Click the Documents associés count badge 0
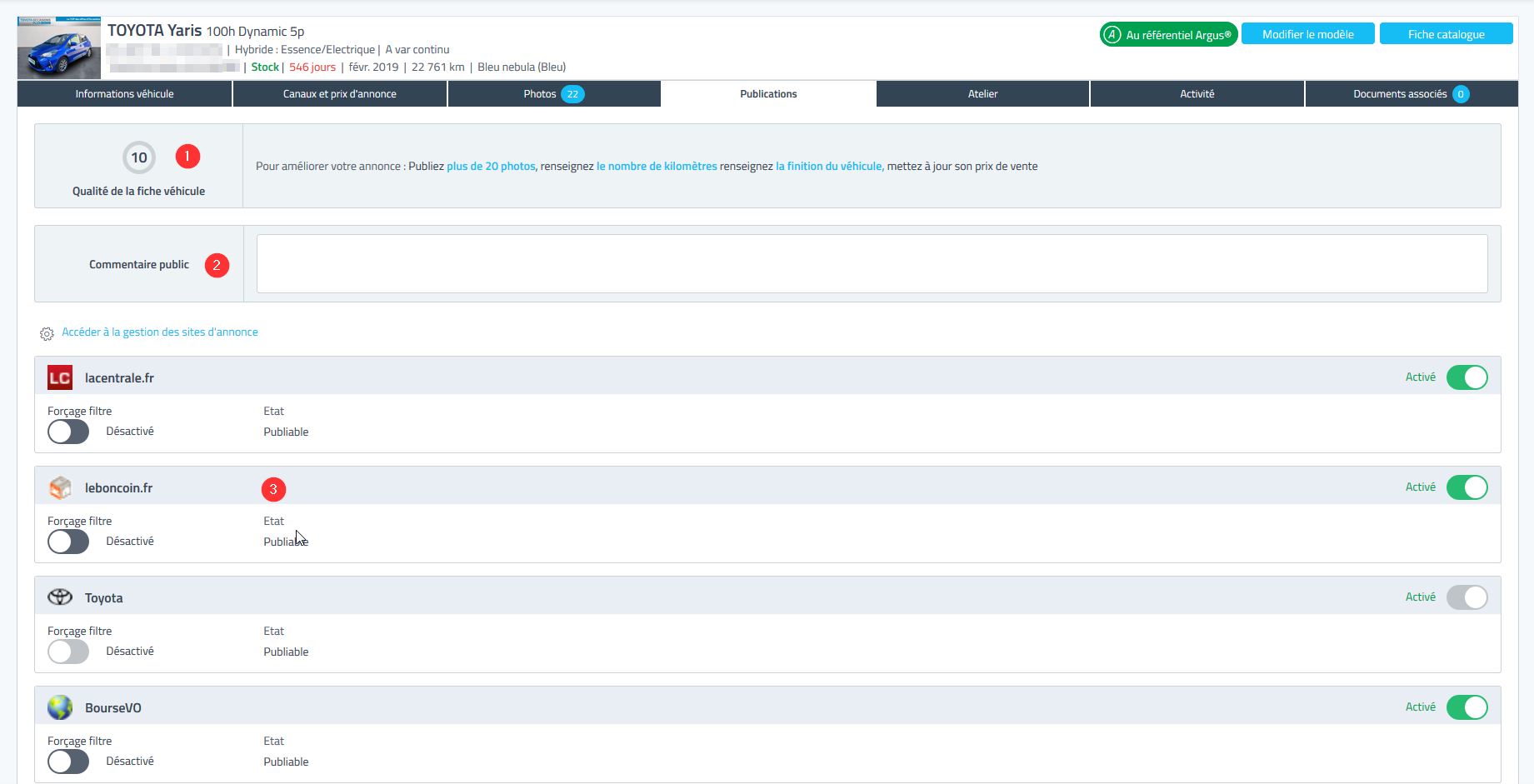 point(1461,94)
